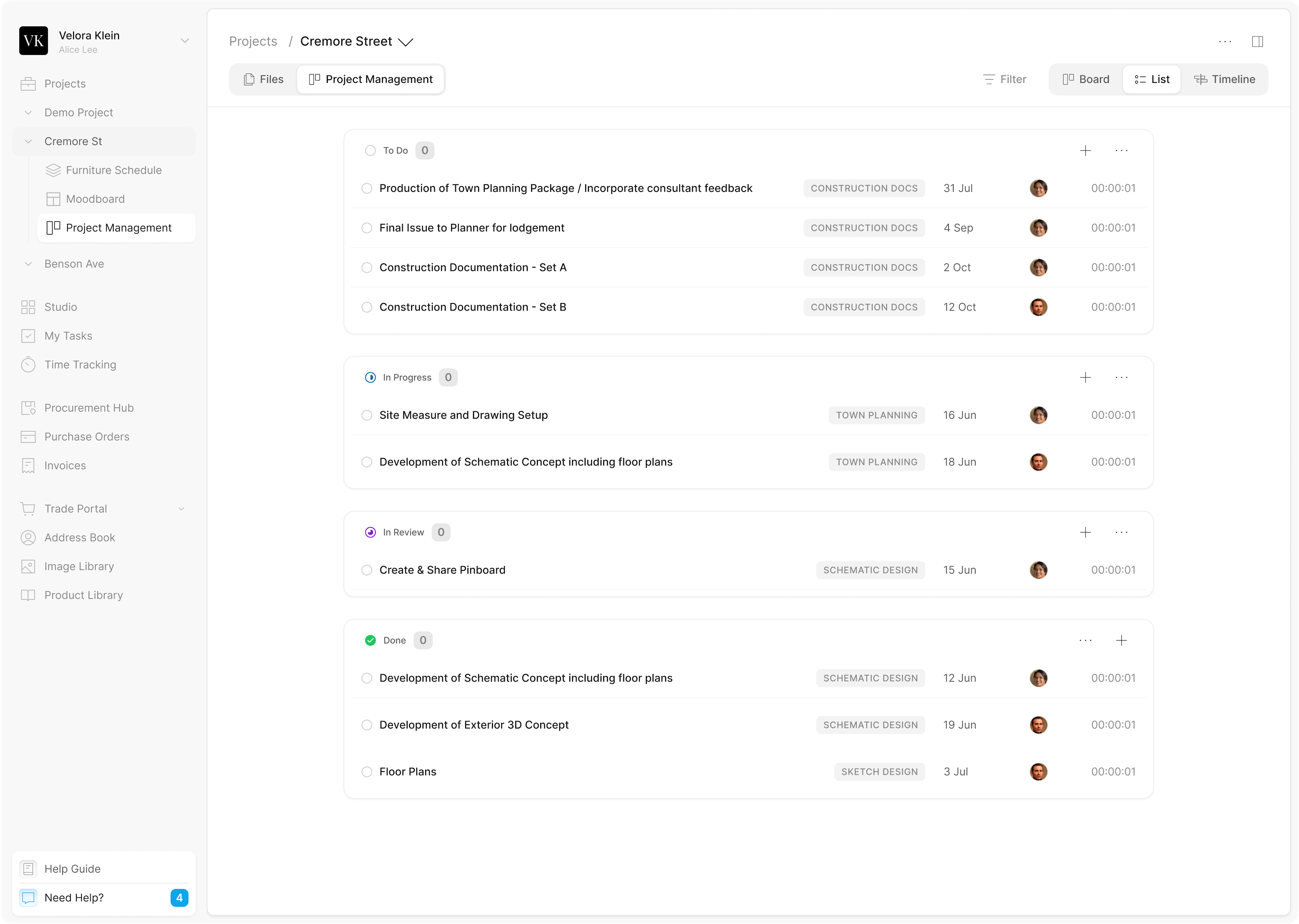Image resolution: width=1299 pixels, height=924 pixels.
Task: Add a task to In Progress
Action: pos(1085,377)
